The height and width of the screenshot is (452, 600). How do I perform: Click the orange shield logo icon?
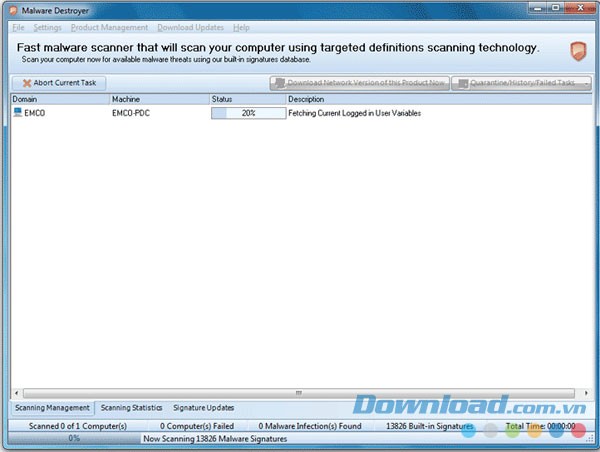pos(578,51)
